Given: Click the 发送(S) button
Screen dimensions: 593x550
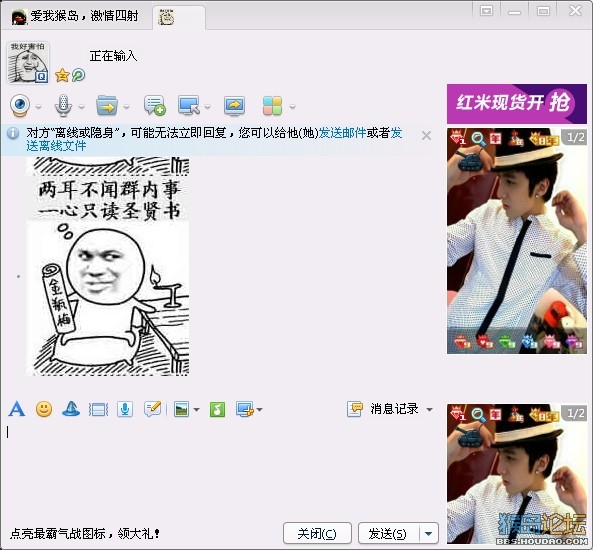Looking at the screenshot, I should pyautogui.click(x=388, y=533).
